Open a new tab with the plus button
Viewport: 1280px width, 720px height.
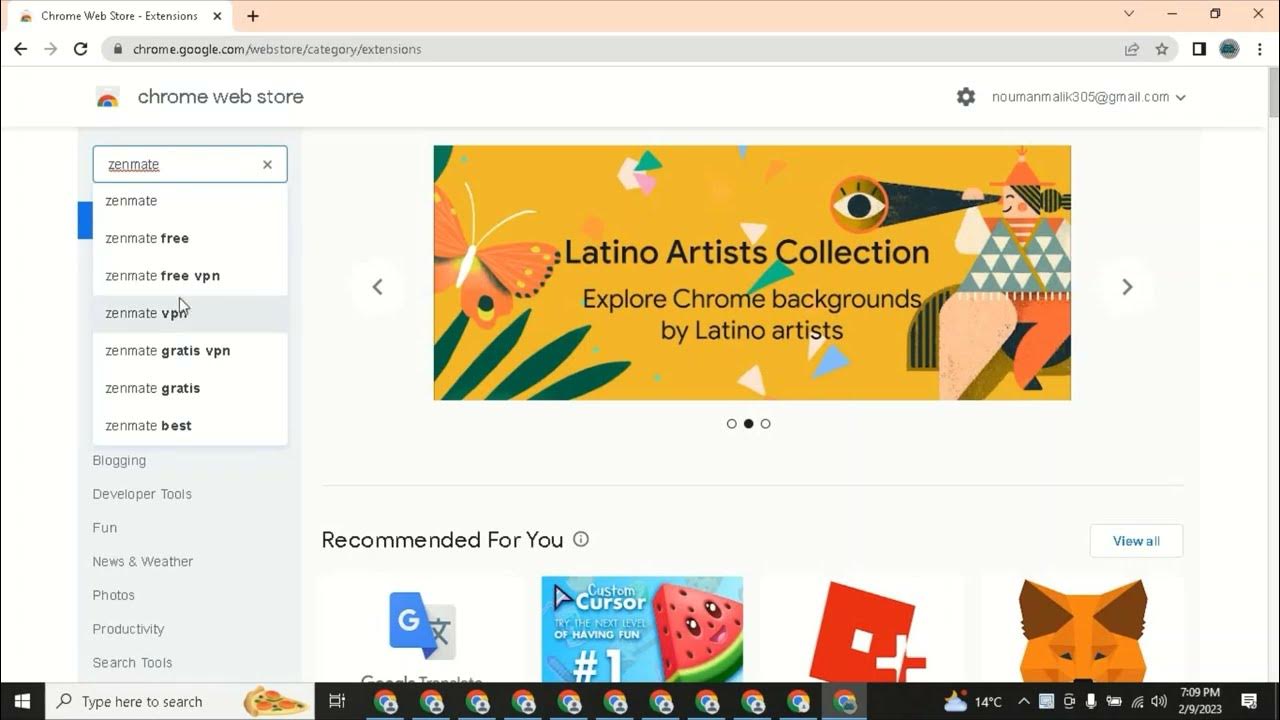point(253,16)
